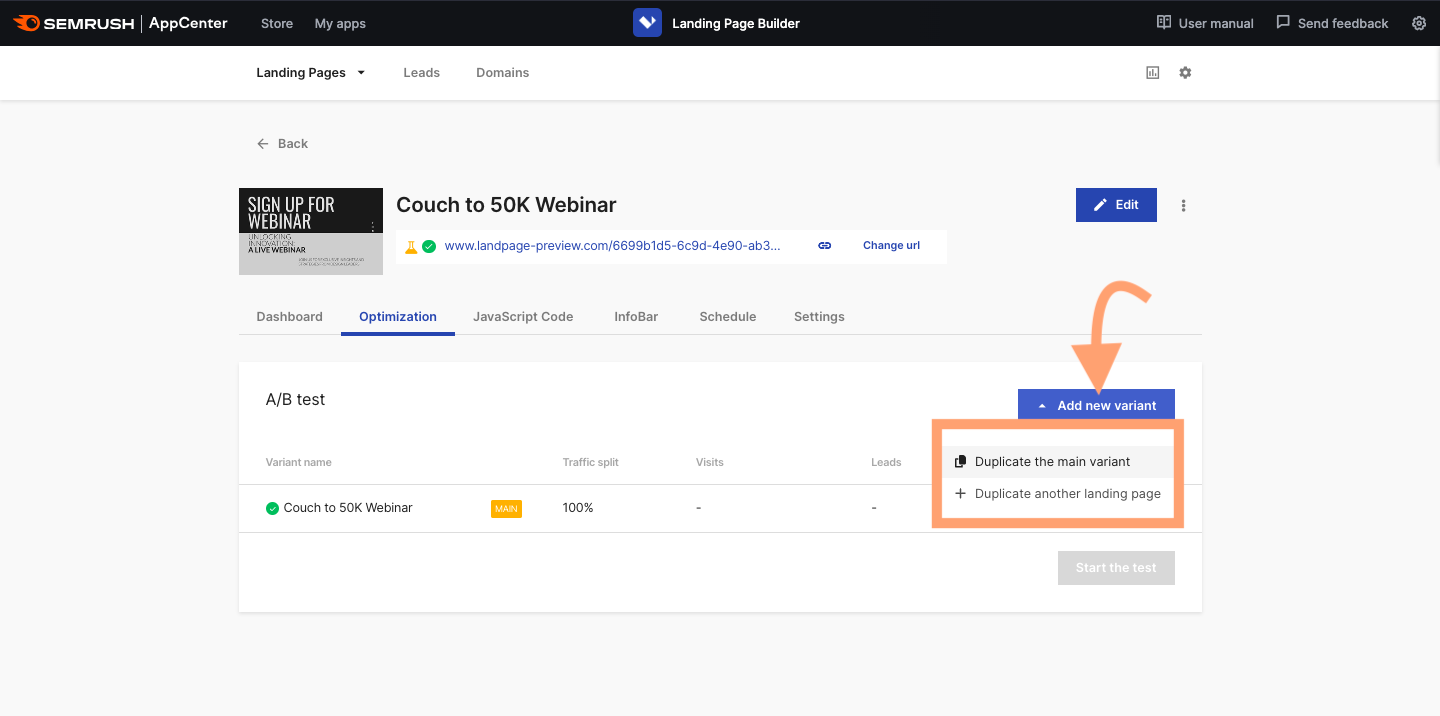This screenshot has height=716, width=1440.
Task: Click the Edit button
Action: (1116, 204)
